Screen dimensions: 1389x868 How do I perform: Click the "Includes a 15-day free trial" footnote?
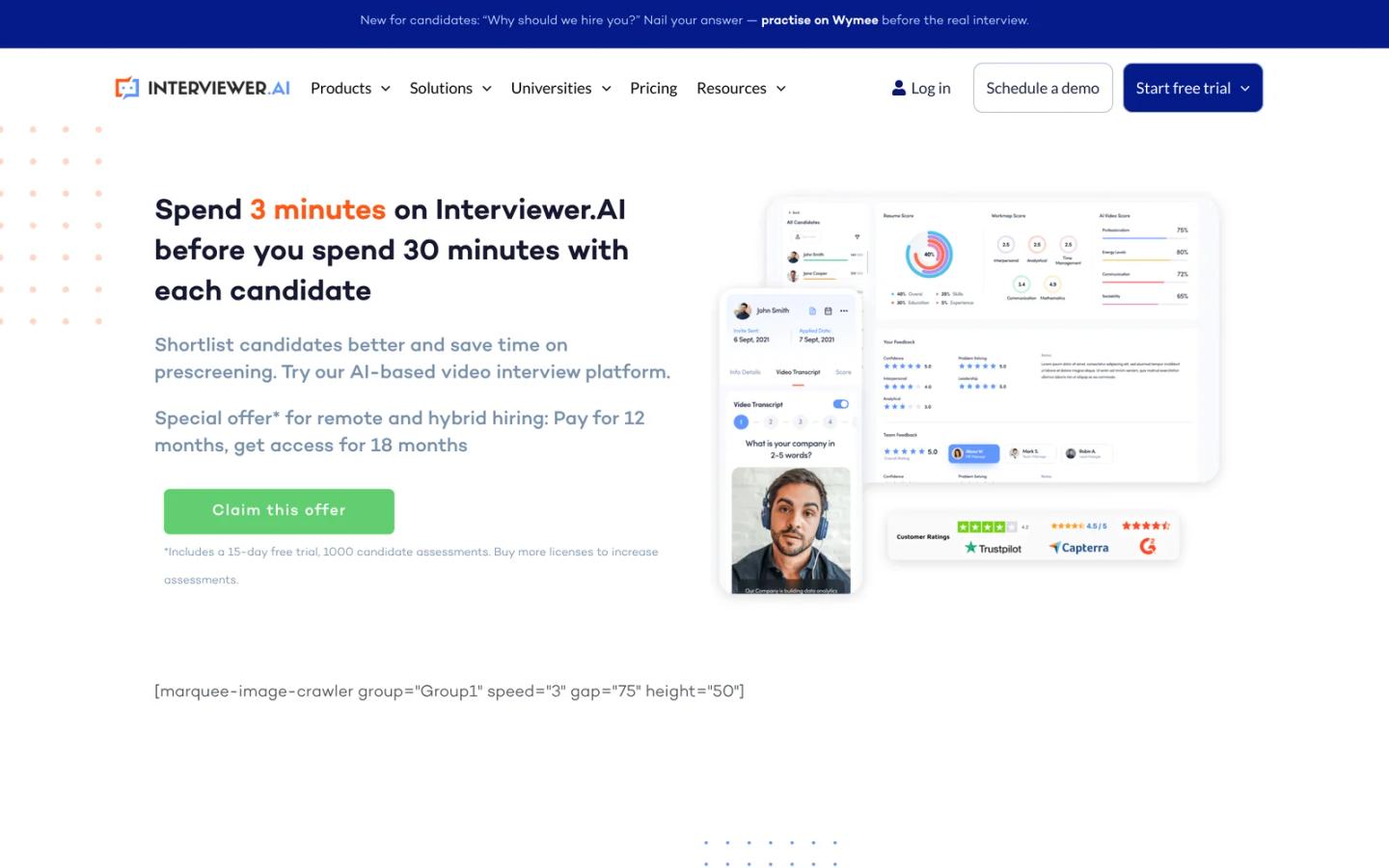(x=411, y=566)
